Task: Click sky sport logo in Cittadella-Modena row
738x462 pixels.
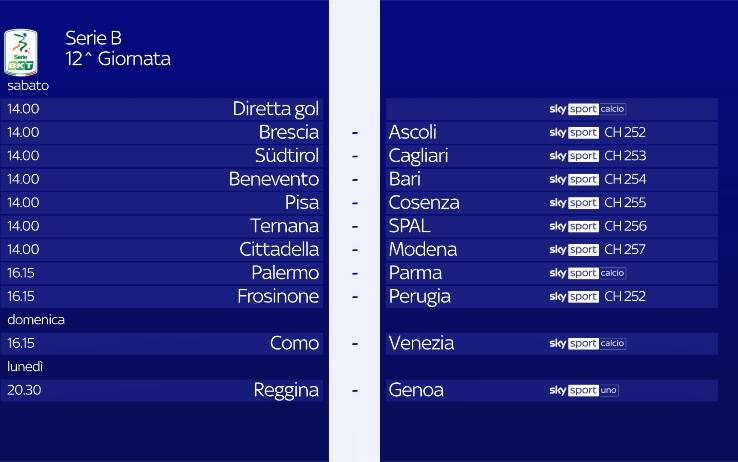Action: pyautogui.click(x=574, y=250)
